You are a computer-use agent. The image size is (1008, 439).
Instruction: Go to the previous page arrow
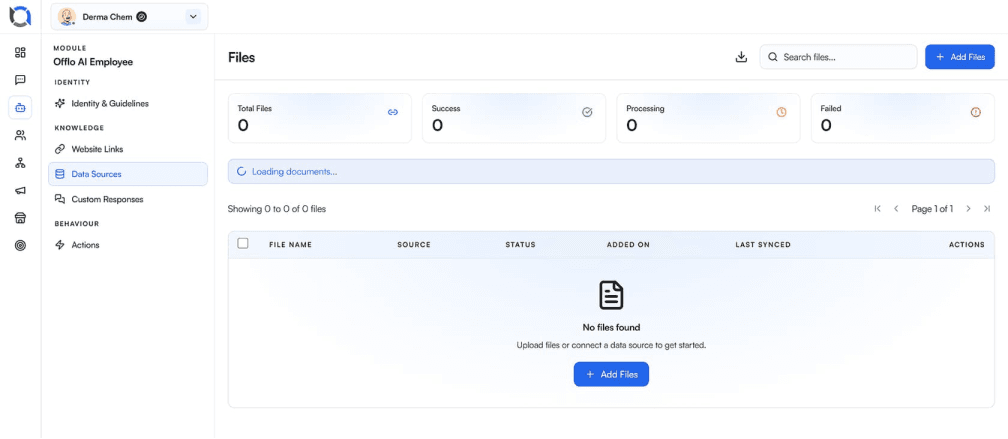pos(896,209)
